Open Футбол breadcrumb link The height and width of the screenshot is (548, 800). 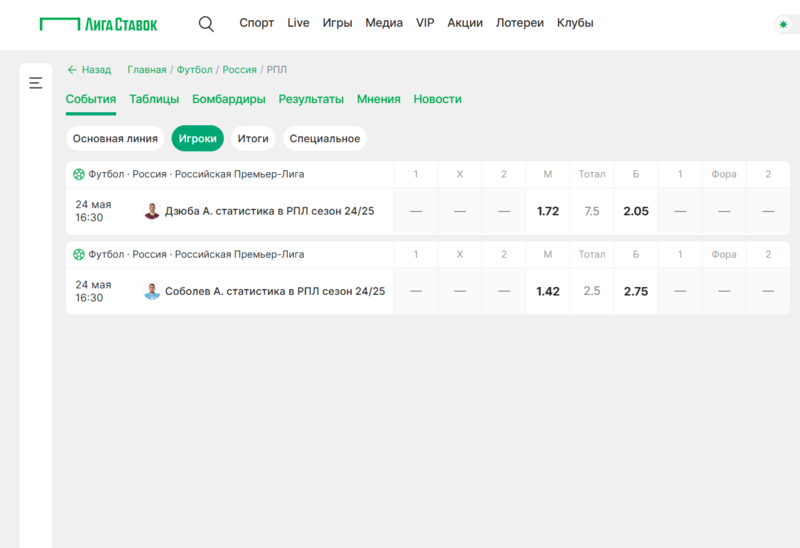click(x=194, y=70)
